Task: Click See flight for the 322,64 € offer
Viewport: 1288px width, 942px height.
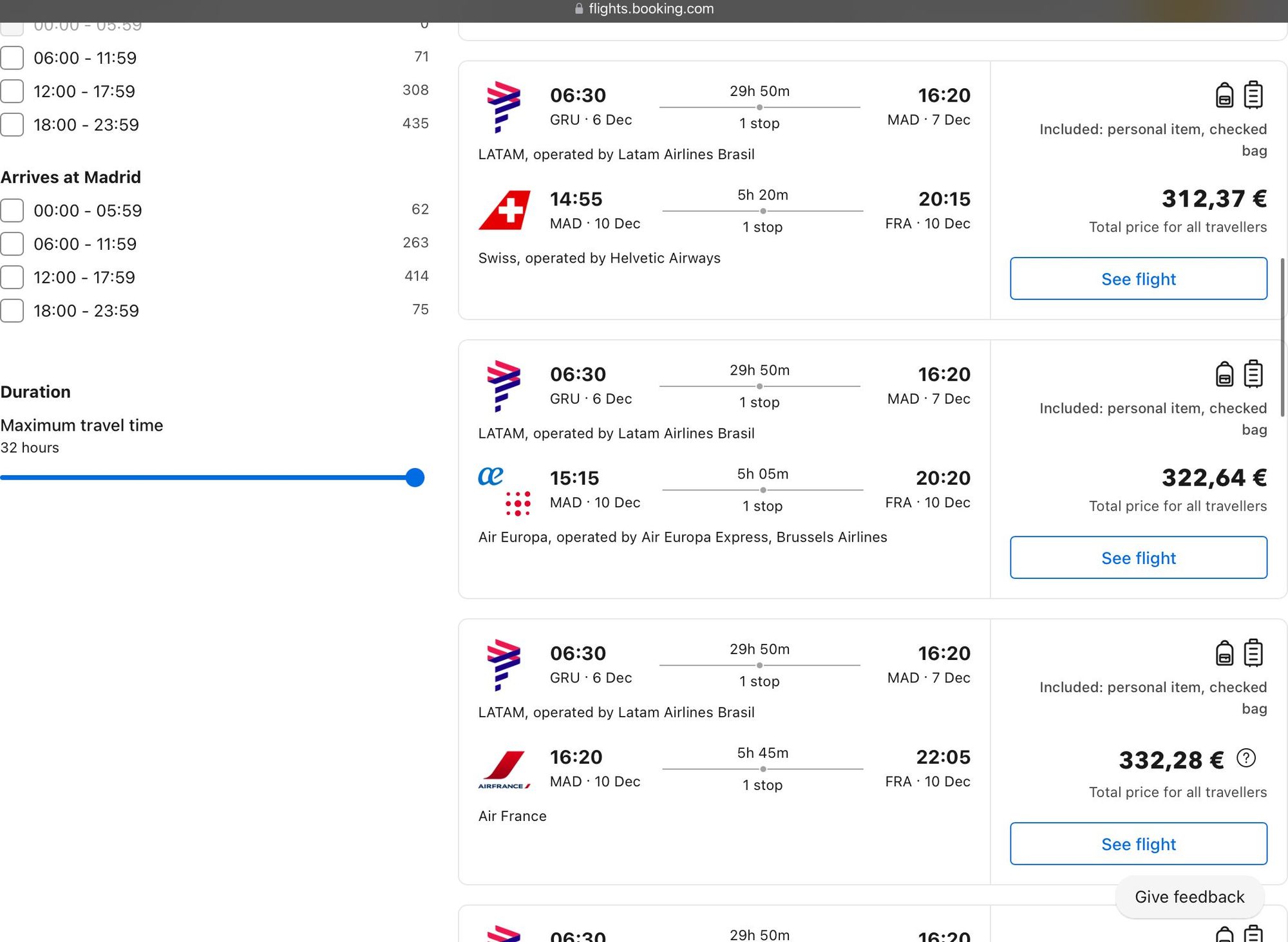Action: click(x=1138, y=558)
